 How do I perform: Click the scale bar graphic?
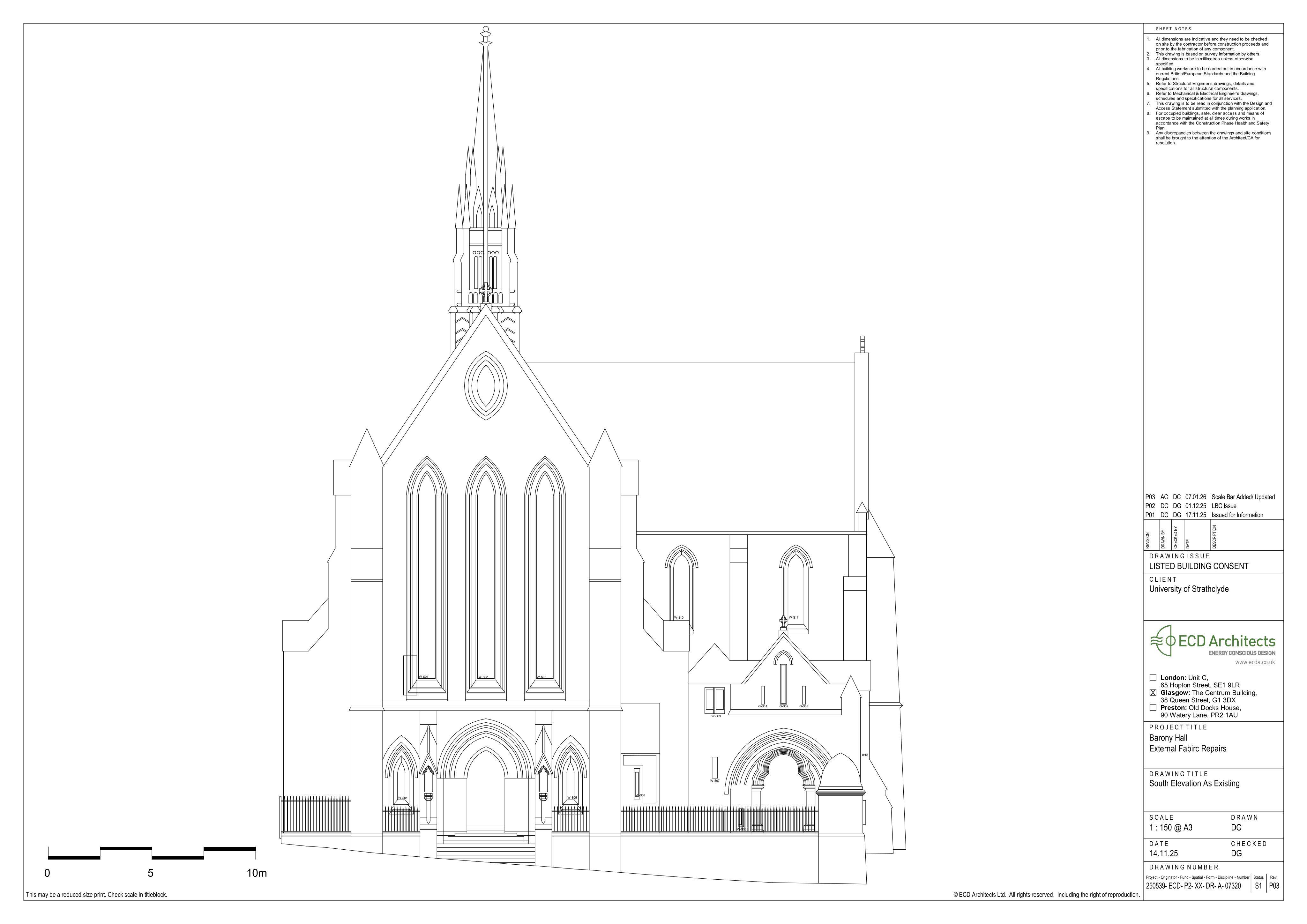pyautogui.click(x=152, y=853)
